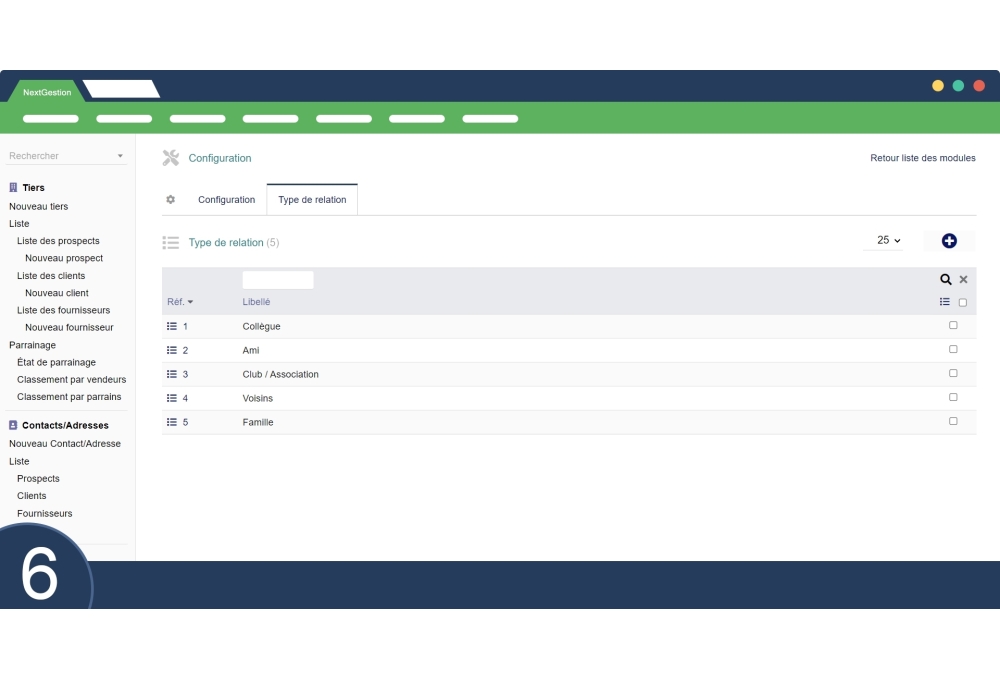Click the magnifier search icon in table header

click(x=946, y=280)
